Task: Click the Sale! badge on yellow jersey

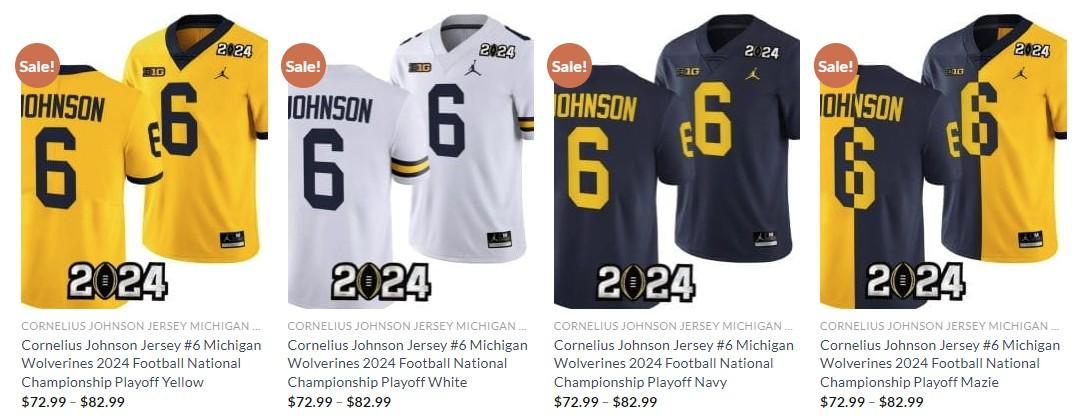Action: pyautogui.click(x=37, y=66)
